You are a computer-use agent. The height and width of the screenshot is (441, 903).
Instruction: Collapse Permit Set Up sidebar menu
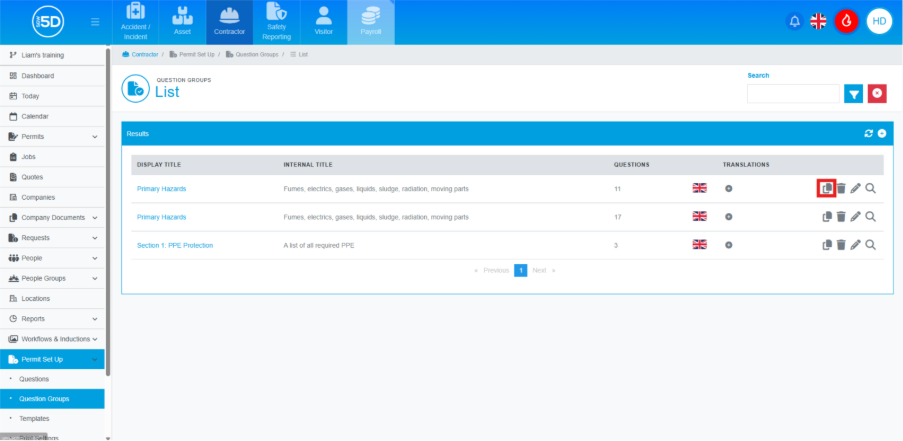pos(52,359)
